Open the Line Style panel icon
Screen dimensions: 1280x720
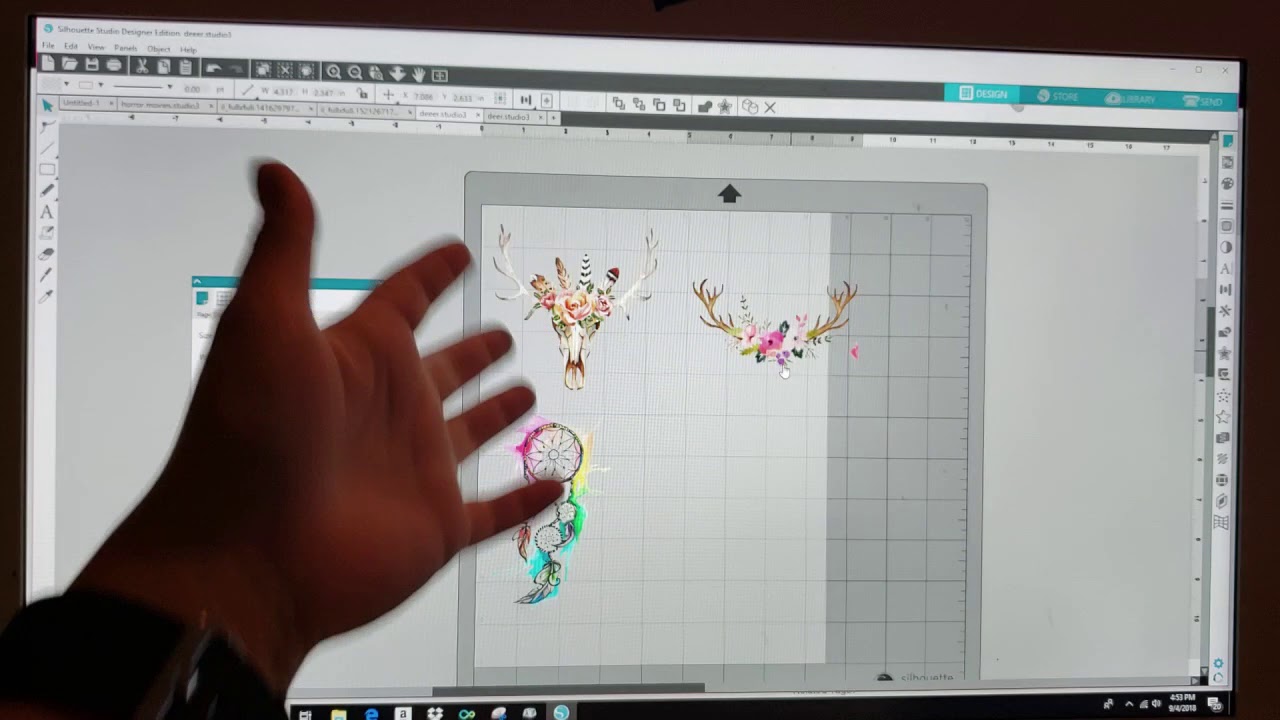click(x=1227, y=205)
